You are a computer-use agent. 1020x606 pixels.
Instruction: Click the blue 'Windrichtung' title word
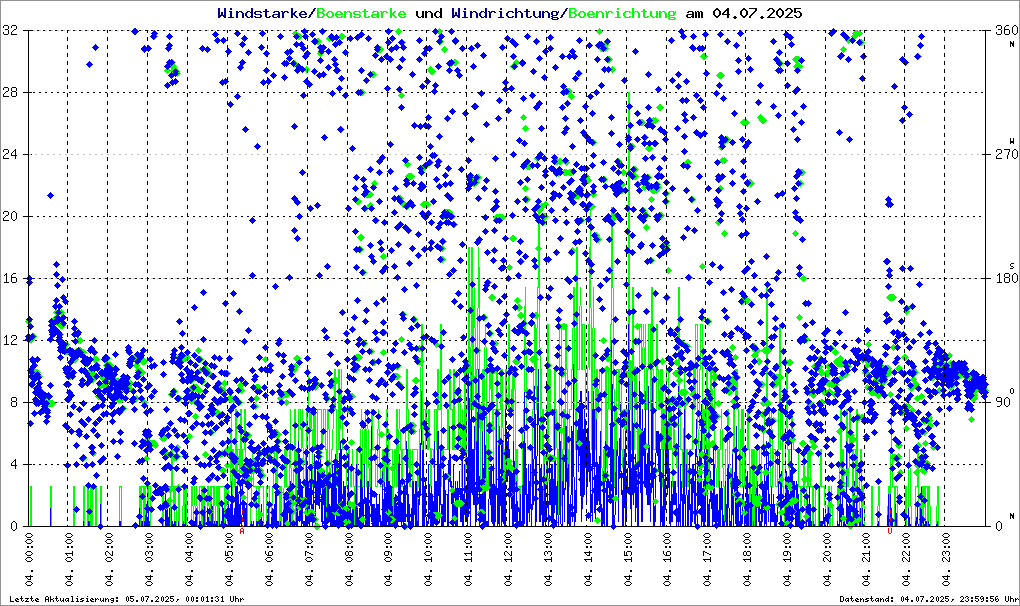(x=505, y=14)
